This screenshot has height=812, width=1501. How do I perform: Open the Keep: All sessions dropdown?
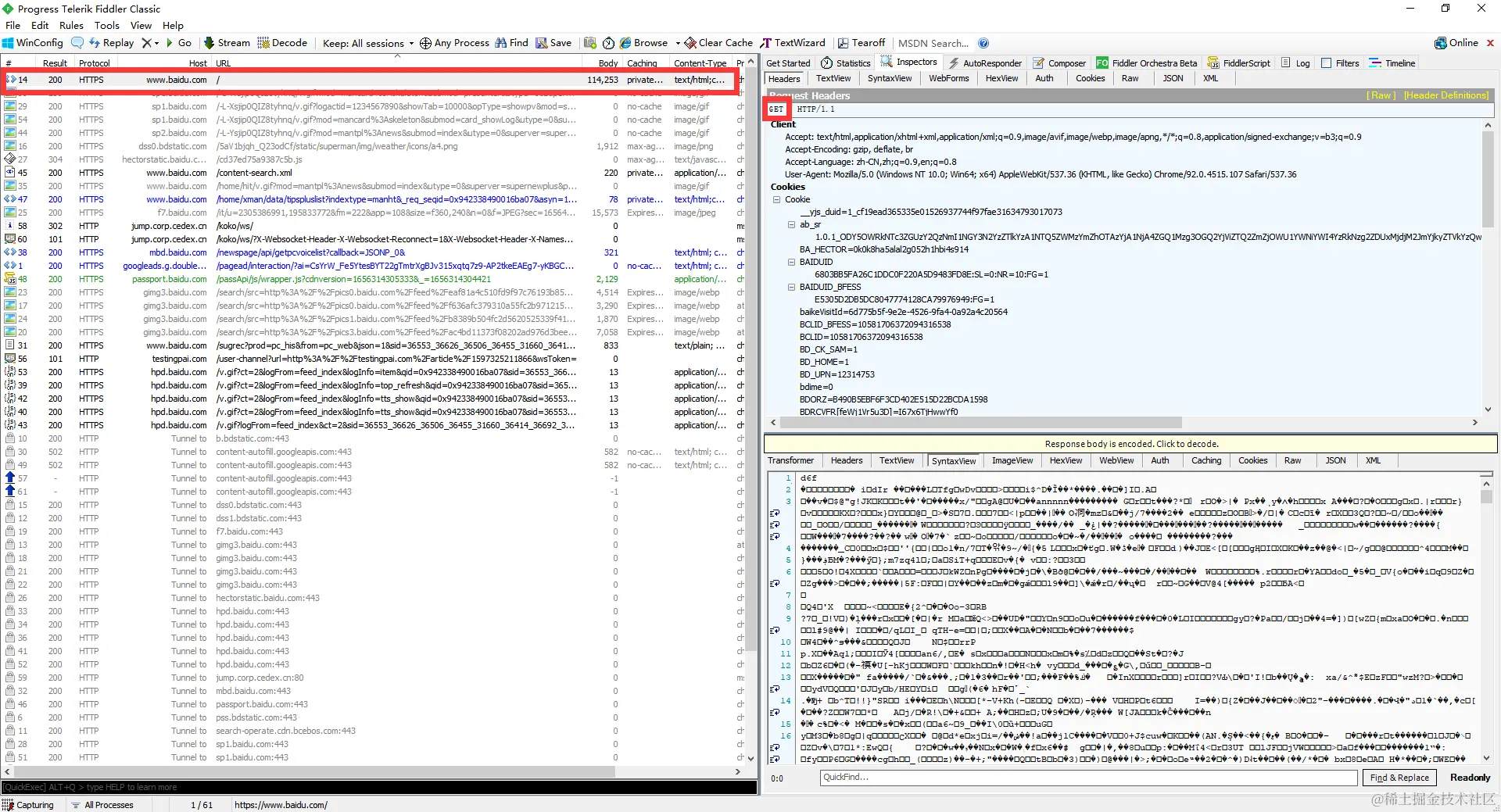coord(367,44)
